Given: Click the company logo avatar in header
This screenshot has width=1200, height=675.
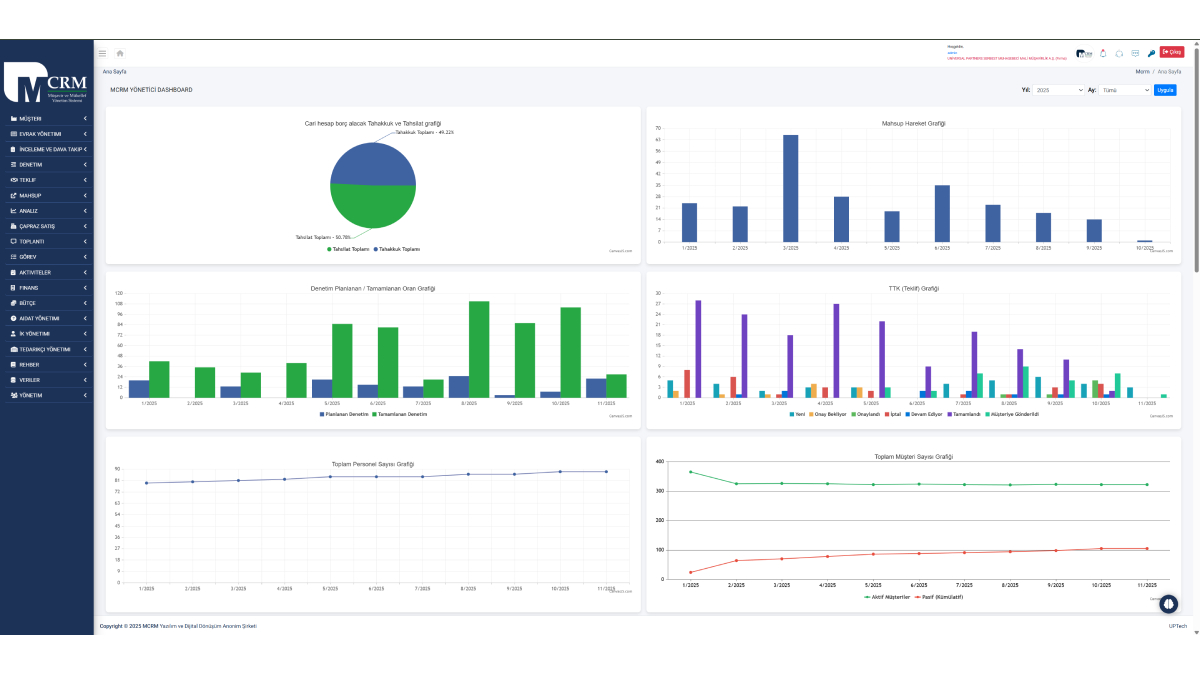Looking at the screenshot, I should click(x=1084, y=53).
